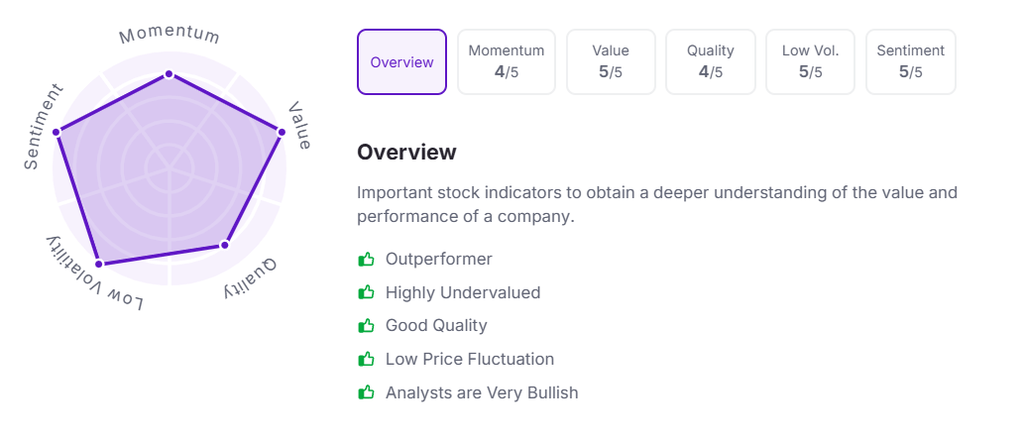Viewport: 1024px width, 436px height.
Task: Click the Momentum data point on radar chart
Action: point(169,73)
